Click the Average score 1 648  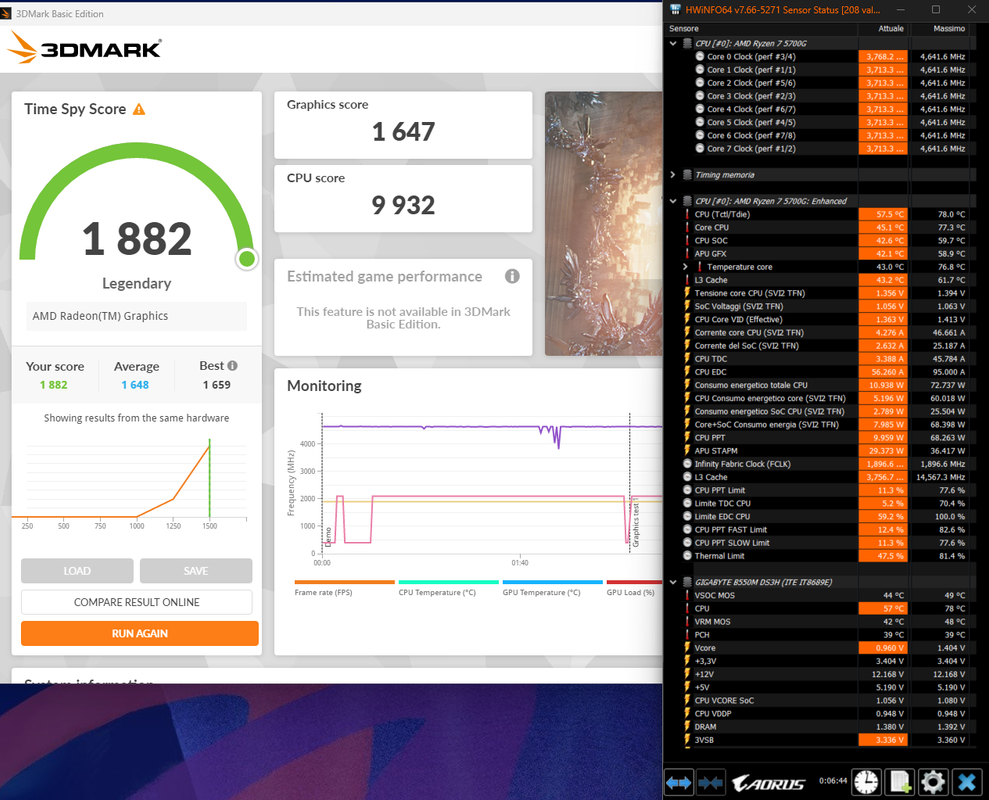point(135,385)
